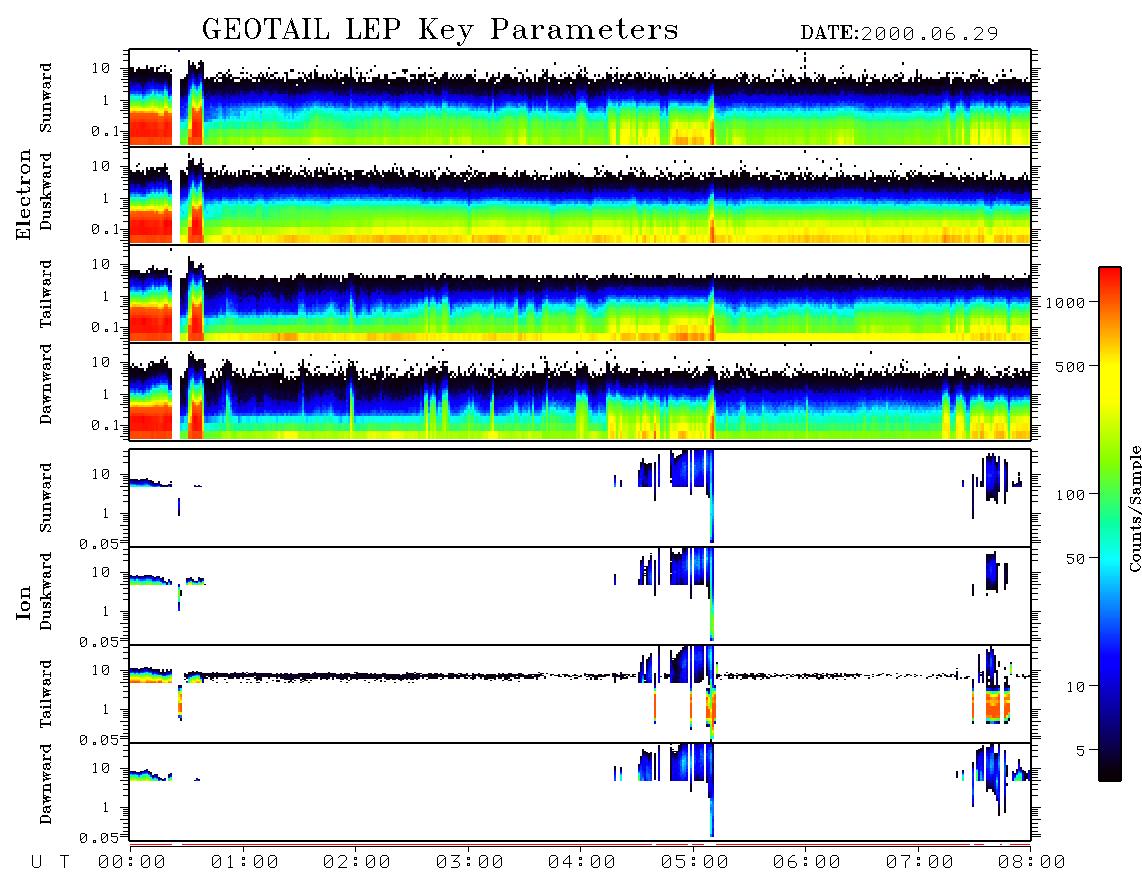Viewport: 1142px width, 880px height.
Task: Click the vertical 'Electron' group label
Action: tap(23, 194)
